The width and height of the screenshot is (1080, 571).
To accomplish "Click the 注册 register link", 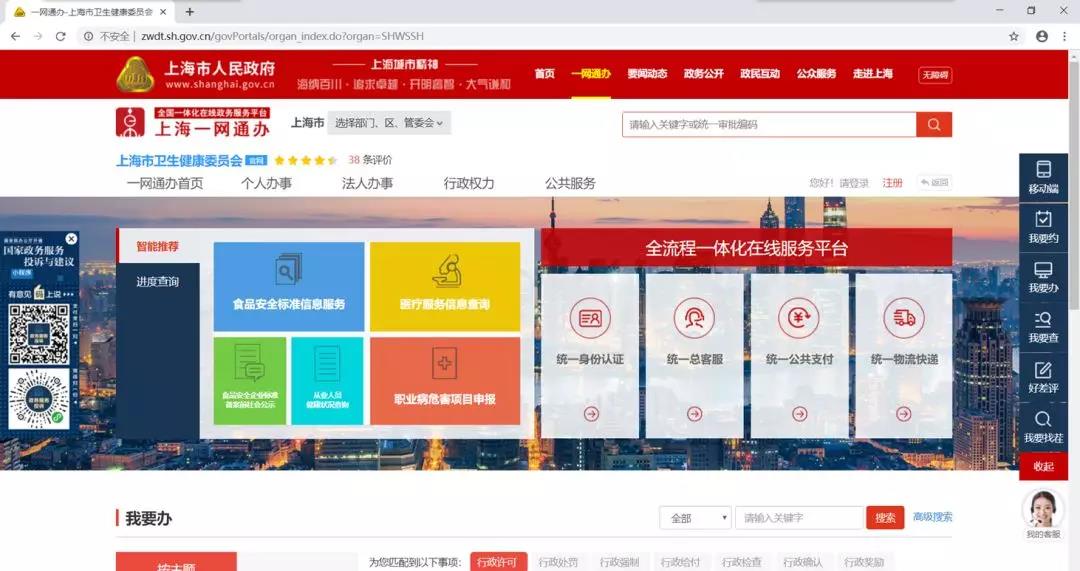I will click(893, 183).
